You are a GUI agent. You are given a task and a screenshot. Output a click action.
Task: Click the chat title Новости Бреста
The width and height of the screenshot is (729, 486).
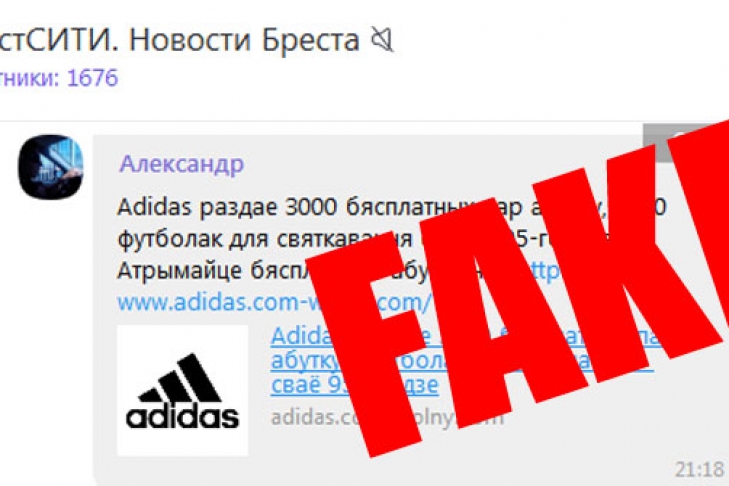coord(244,40)
